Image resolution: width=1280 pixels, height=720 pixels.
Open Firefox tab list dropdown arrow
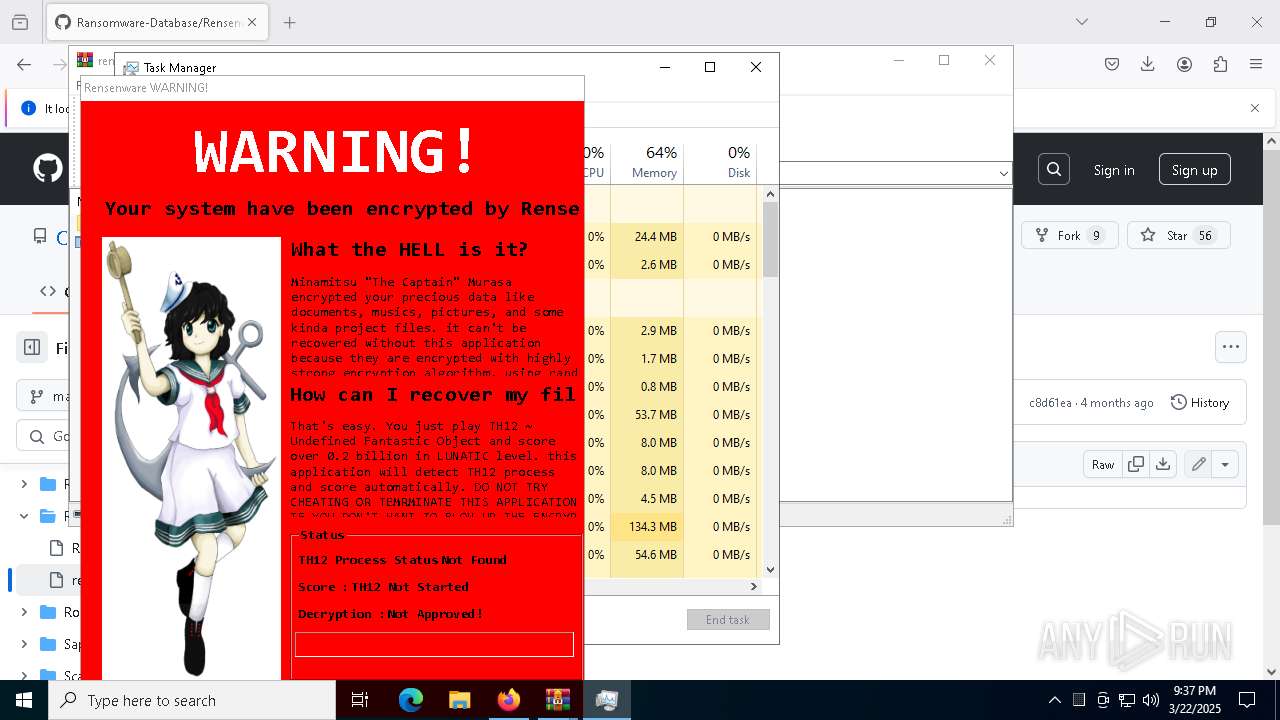coord(1082,22)
